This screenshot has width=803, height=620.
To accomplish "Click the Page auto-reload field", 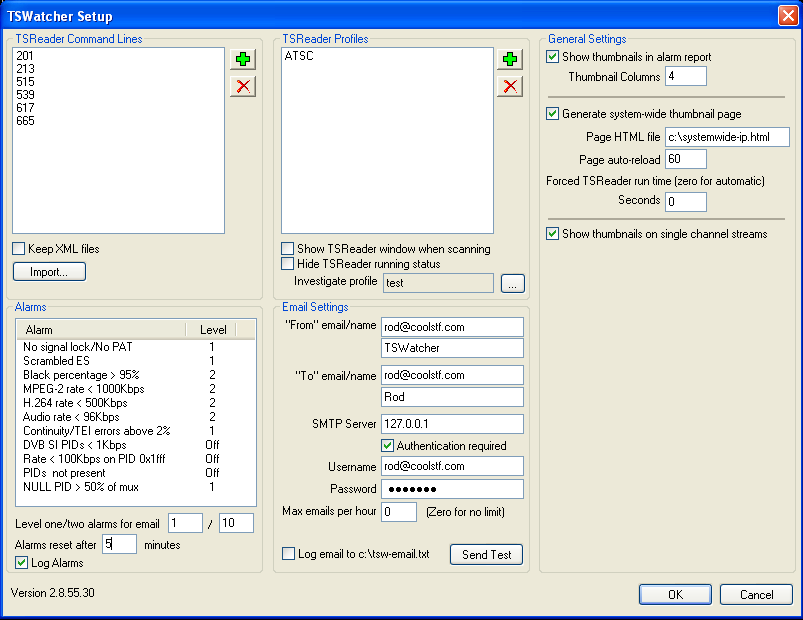I will coord(686,159).
